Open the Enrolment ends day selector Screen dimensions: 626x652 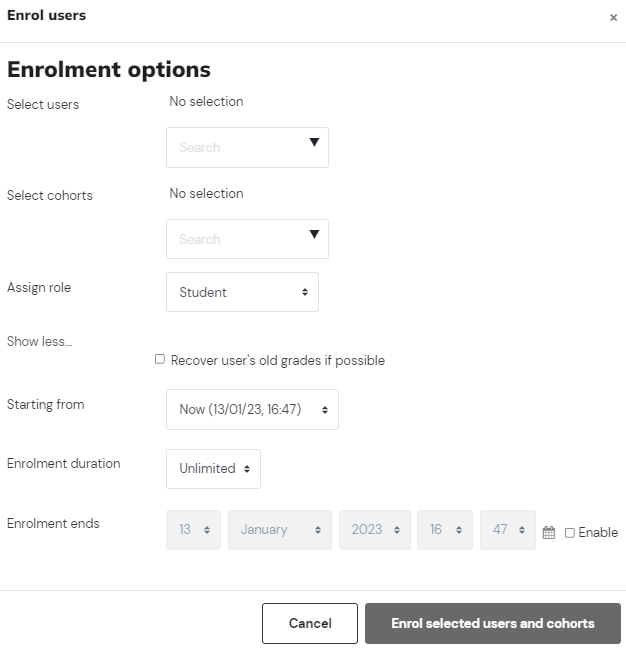tap(193, 530)
